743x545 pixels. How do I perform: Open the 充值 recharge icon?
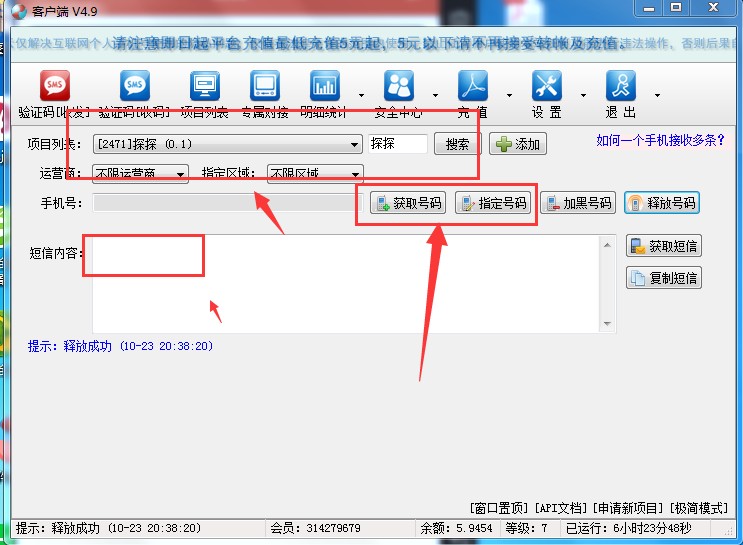(x=472, y=86)
